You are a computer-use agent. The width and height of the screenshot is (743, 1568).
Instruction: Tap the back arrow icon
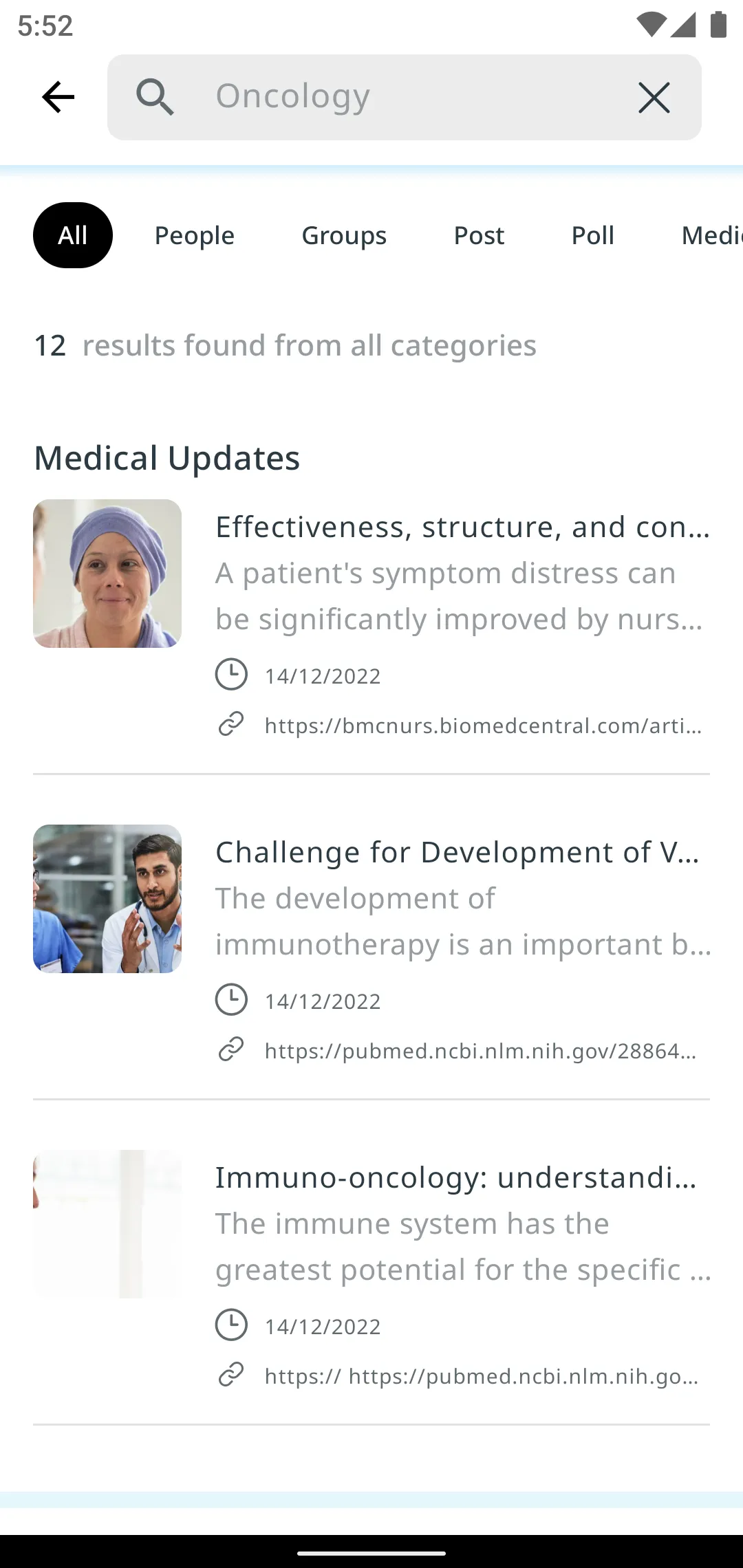click(58, 97)
